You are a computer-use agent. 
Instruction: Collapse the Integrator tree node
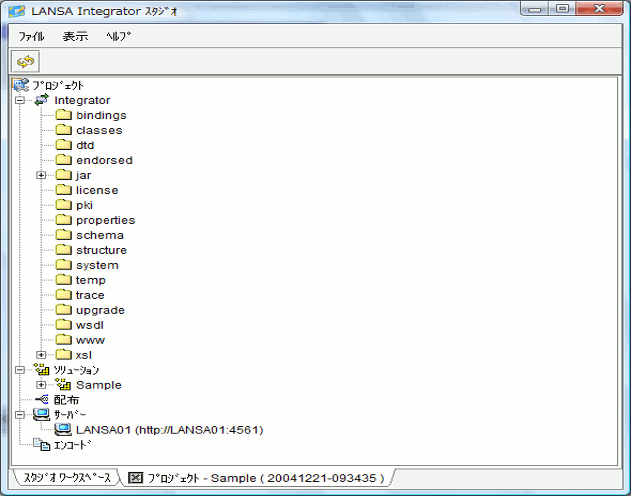point(19,100)
